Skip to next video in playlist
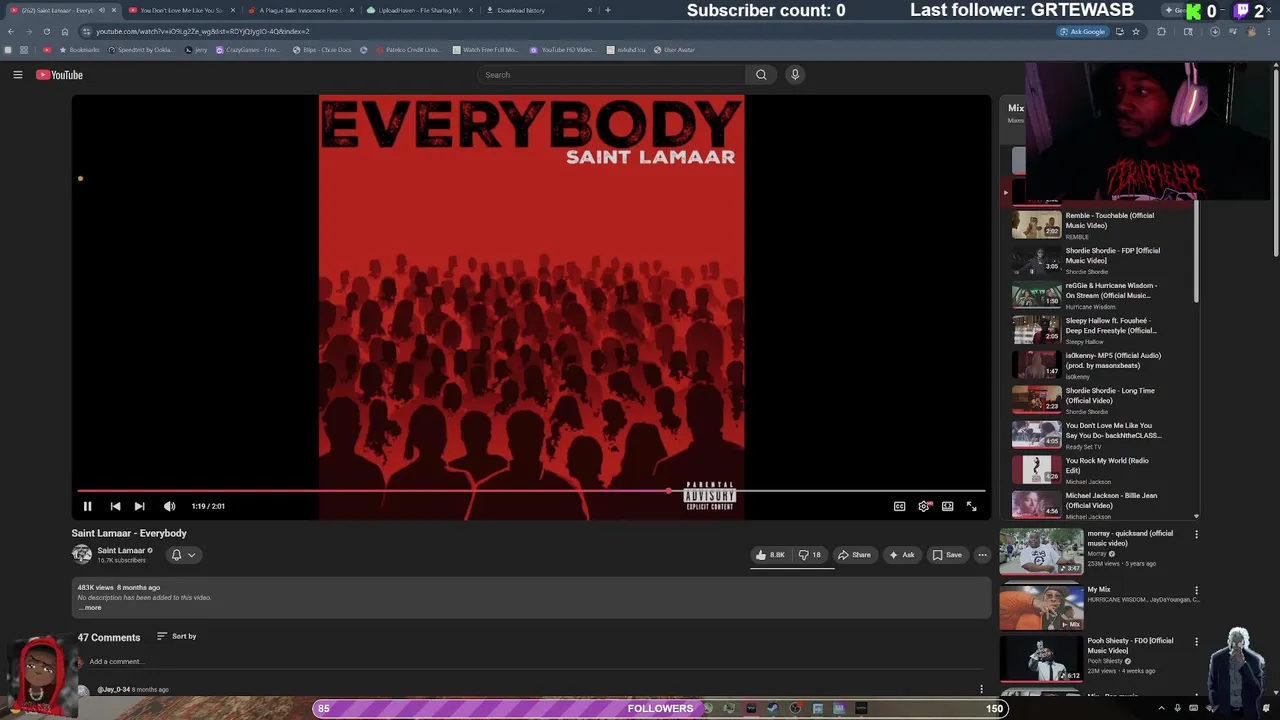1280x720 pixels. [139, 506]
